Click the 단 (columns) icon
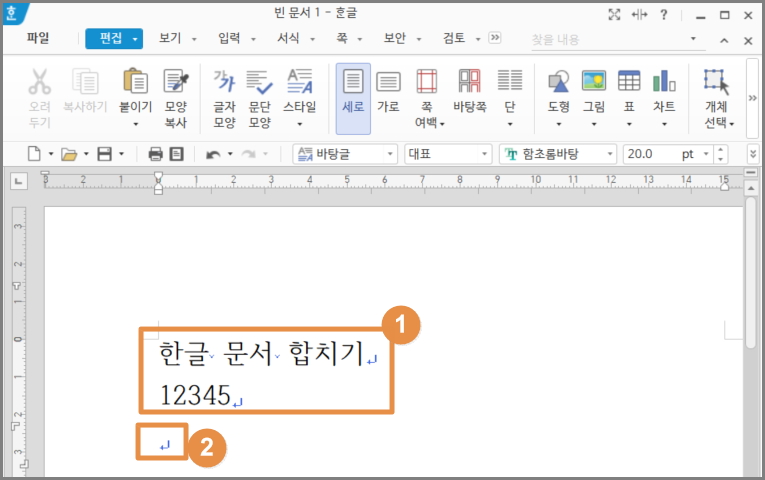The image size is (765, 480). [510, 80]
